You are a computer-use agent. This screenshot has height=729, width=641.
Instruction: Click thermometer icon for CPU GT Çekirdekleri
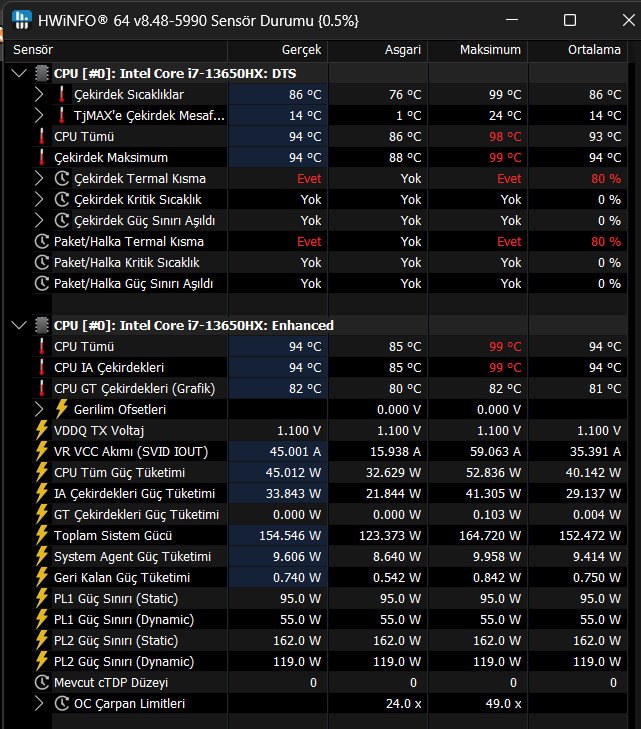point(42,388)
